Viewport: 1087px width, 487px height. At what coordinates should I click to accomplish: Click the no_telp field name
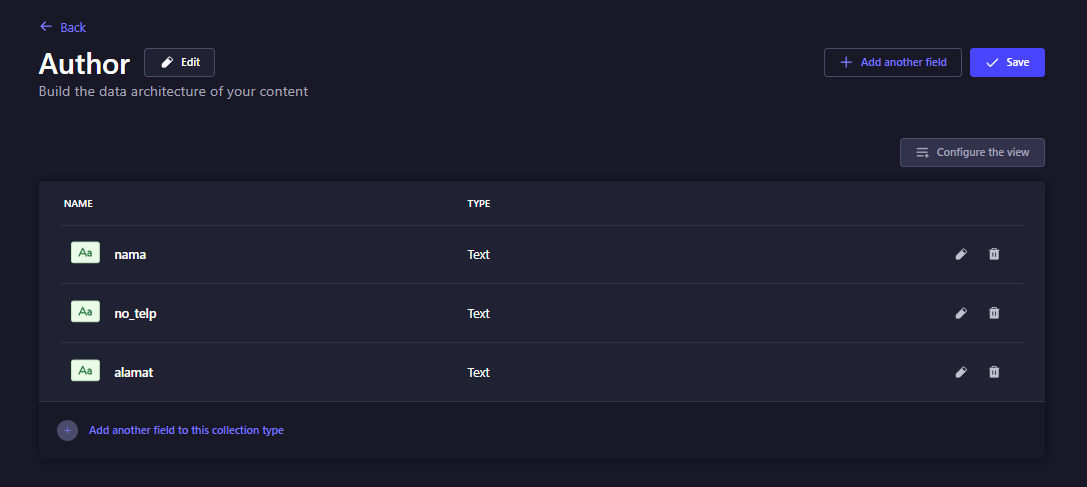click(x=135, y=313)
